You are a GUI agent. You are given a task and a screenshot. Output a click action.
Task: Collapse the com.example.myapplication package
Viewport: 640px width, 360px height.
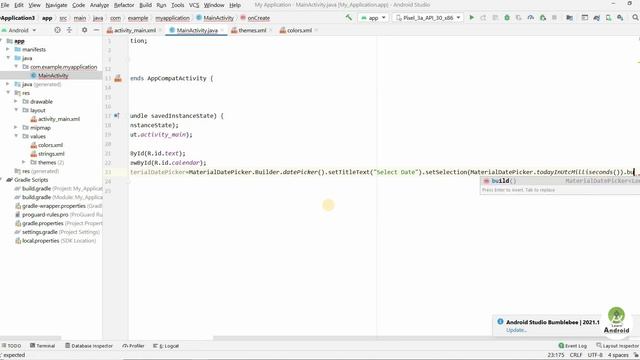[16, 67]
